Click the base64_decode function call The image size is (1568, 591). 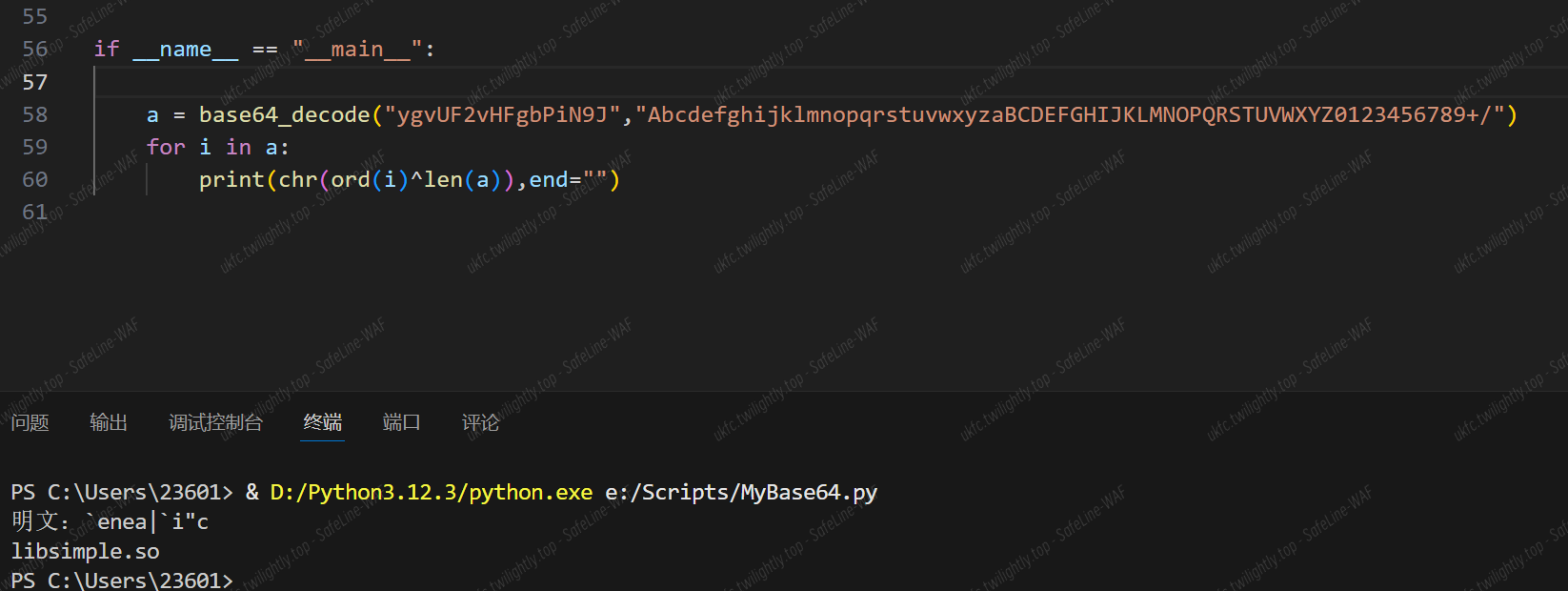pos(284,114)
